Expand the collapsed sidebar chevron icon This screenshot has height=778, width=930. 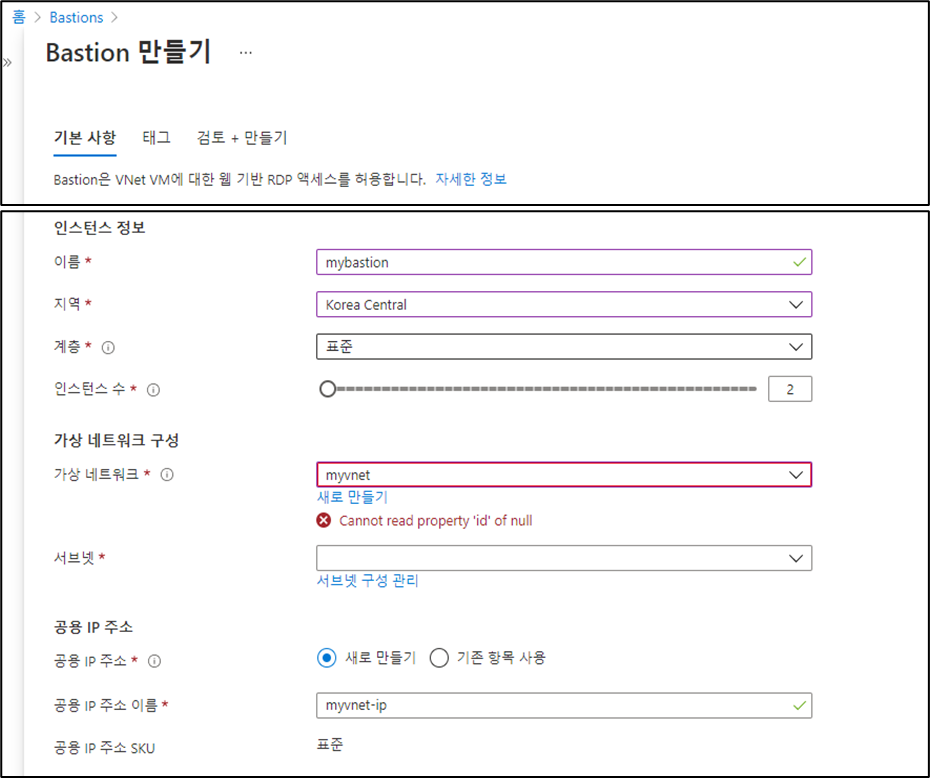click(7, 63)
